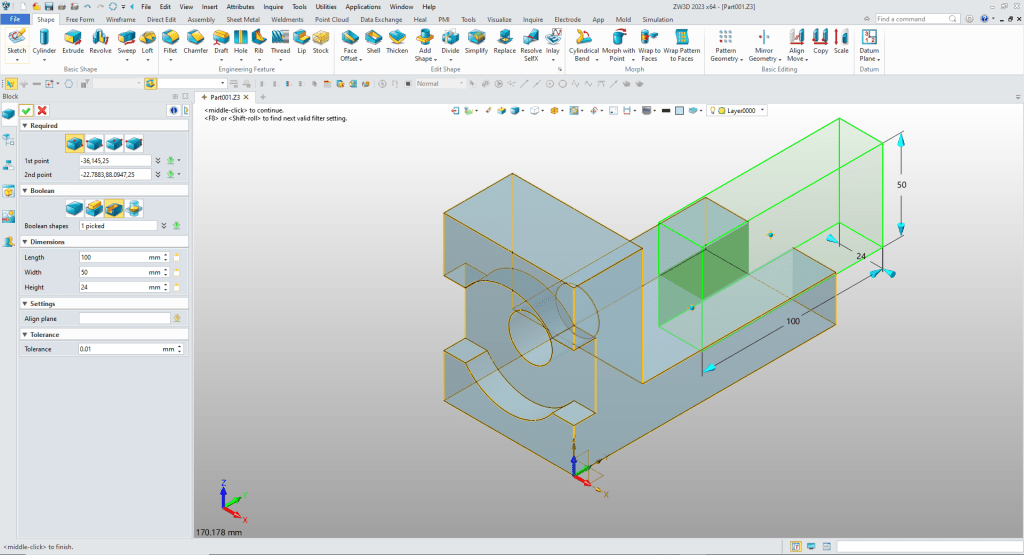Expand the Pattern Geometry dropdown

(739, 59)
